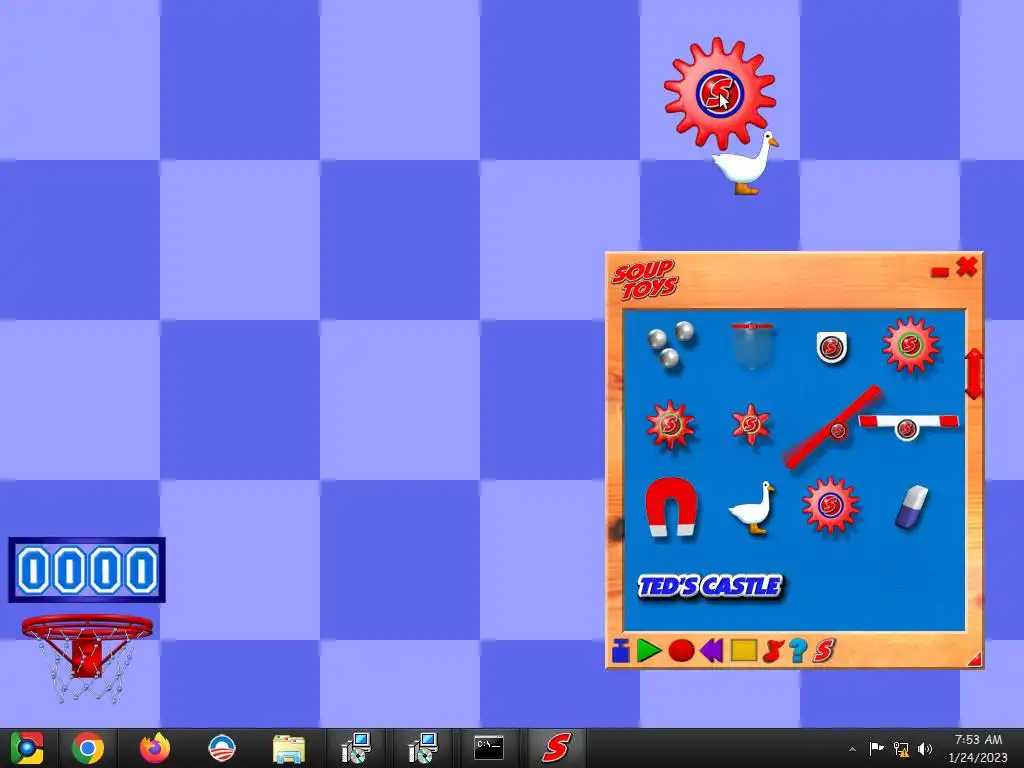Viewport: 1024px width, 768px height.
Task: Click the red S icon in toybox toolbar
Action: pyautogui.click(x=824, y=650)
